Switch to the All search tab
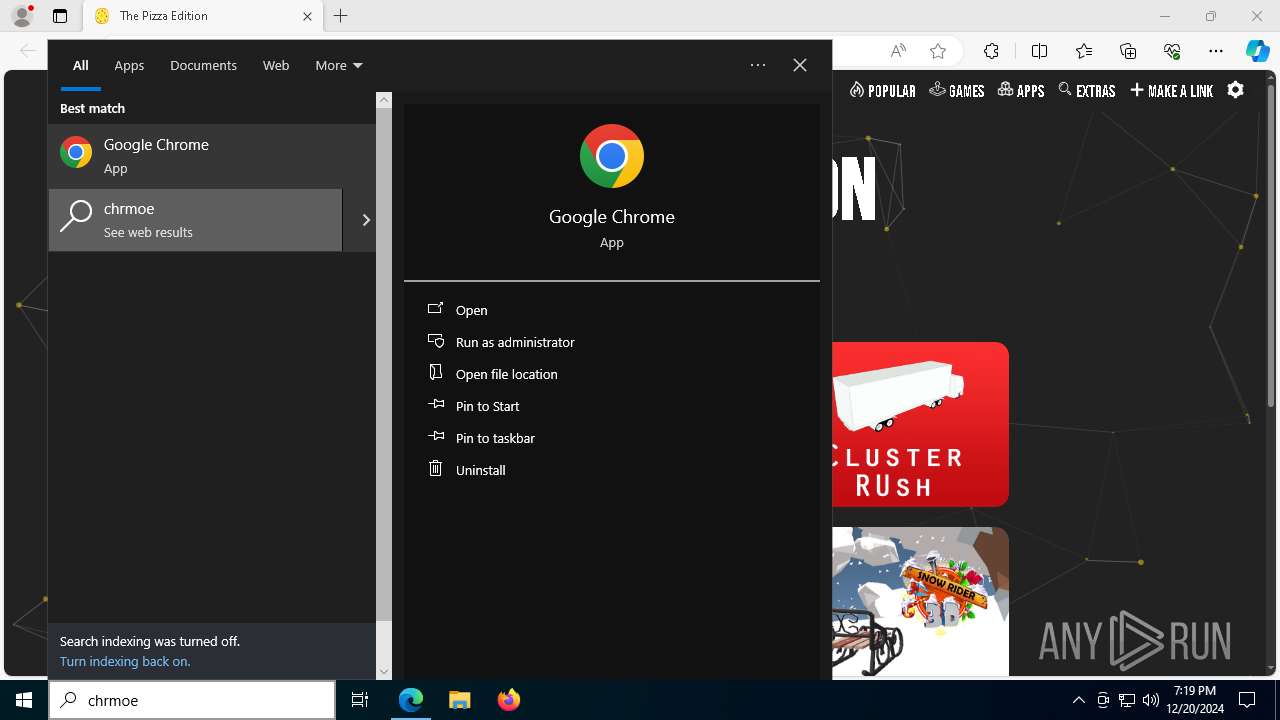 pos(80,65)
